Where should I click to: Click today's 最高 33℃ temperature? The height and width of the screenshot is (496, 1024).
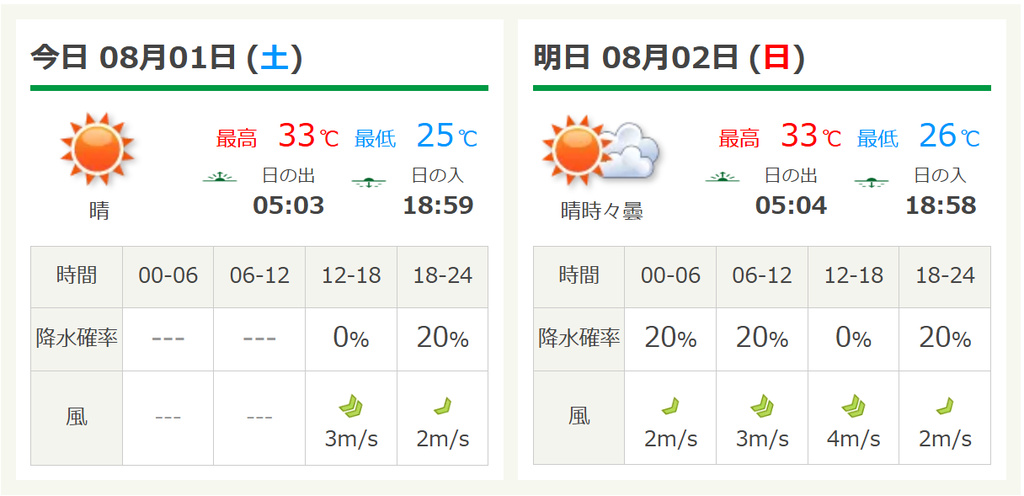278,136
